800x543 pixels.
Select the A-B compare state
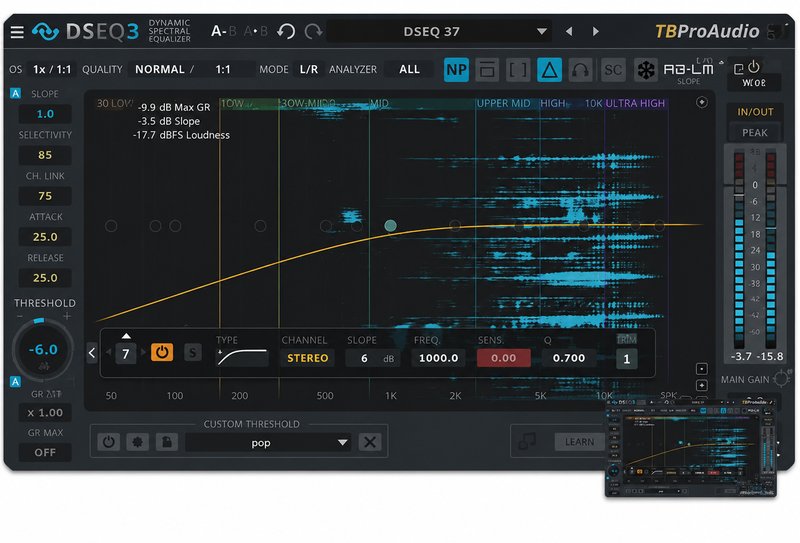(x=223, y=32)
